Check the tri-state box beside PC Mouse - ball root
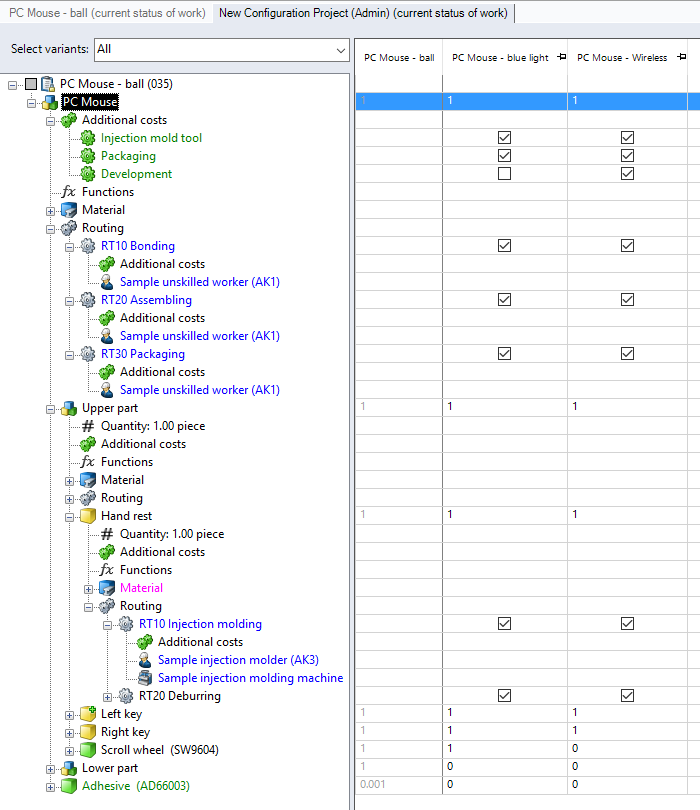 click(x=29, y=84)
